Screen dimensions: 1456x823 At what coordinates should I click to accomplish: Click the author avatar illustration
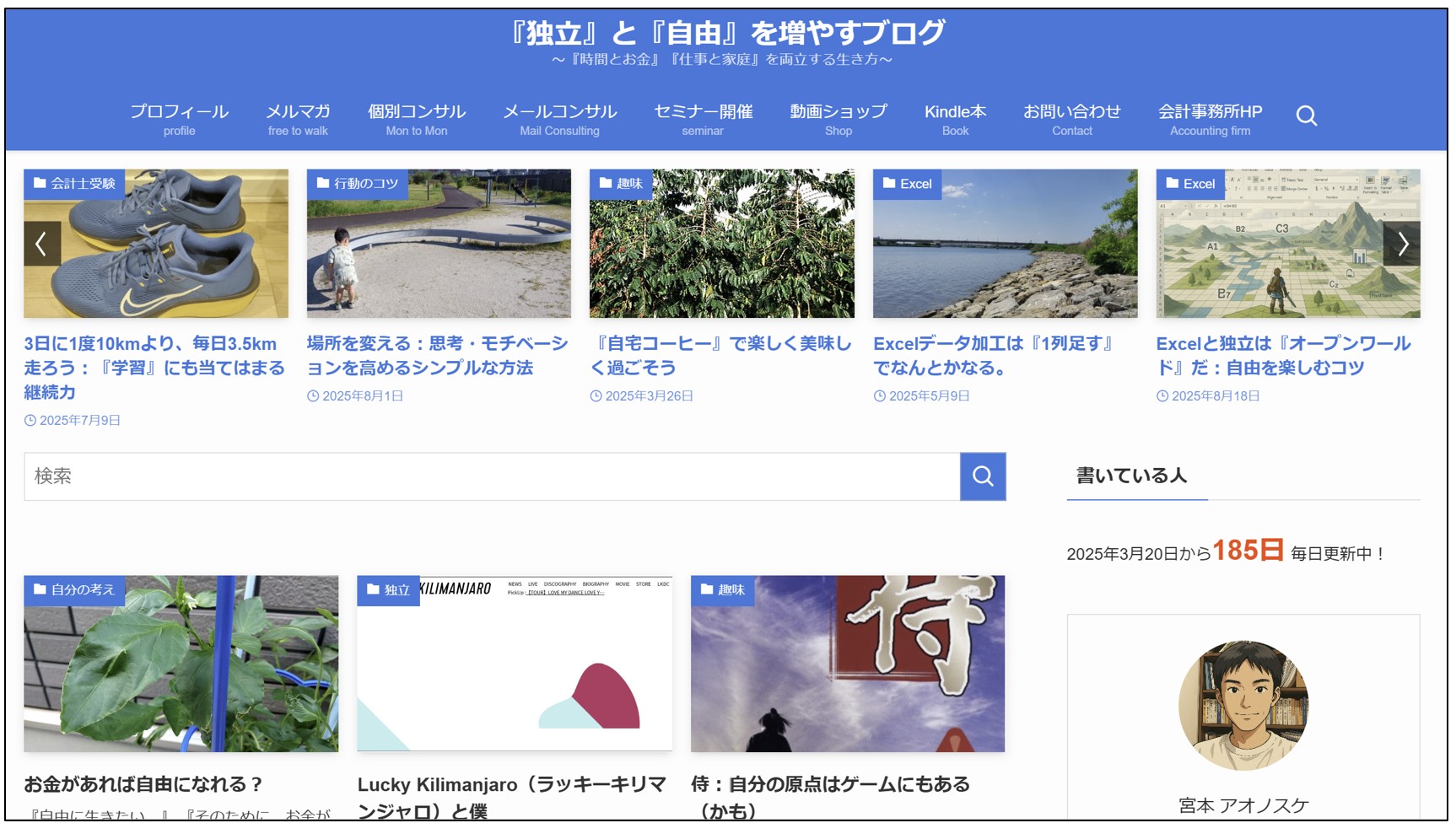[1243, 705]
